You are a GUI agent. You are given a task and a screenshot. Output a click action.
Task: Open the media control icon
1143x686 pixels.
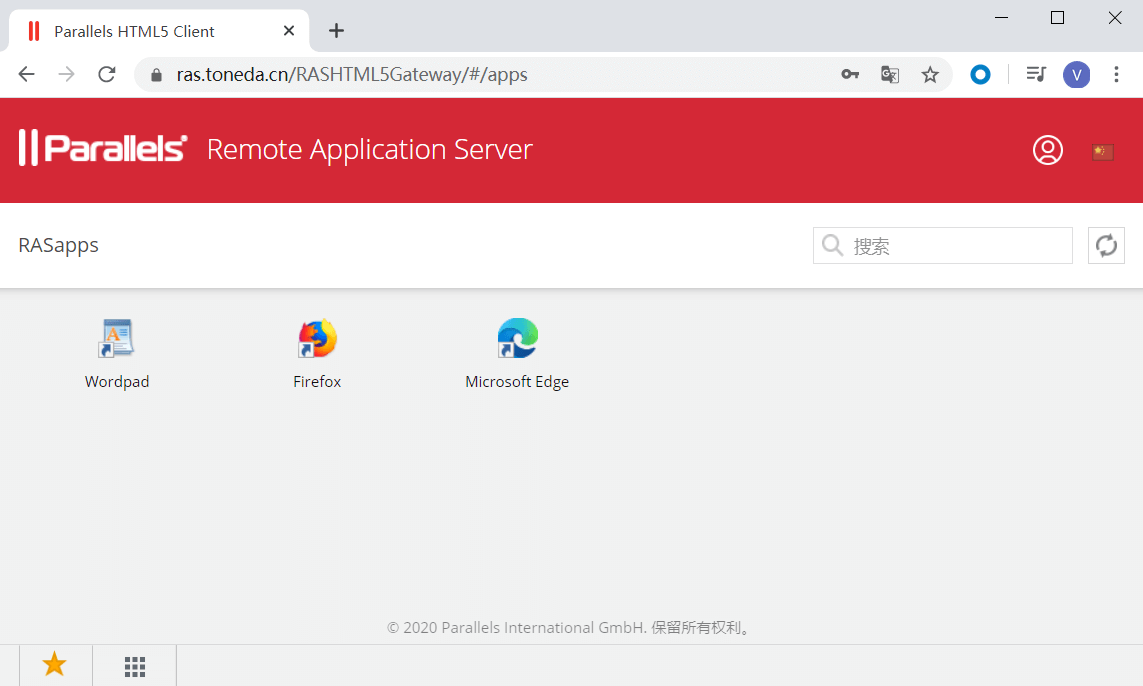click(1036, 74)
